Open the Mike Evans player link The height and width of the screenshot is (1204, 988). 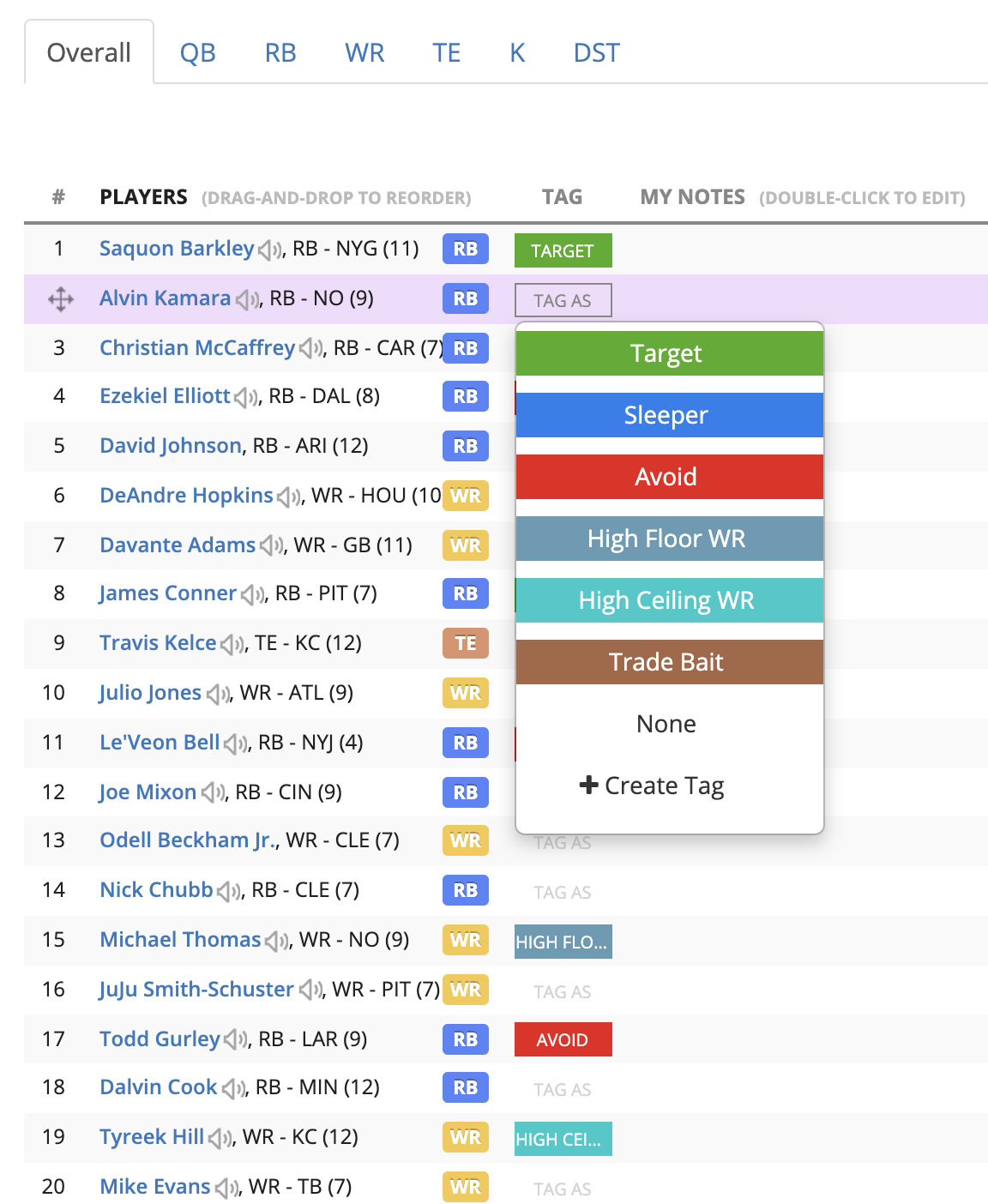pyautogui.click(x=155, y=1187)
